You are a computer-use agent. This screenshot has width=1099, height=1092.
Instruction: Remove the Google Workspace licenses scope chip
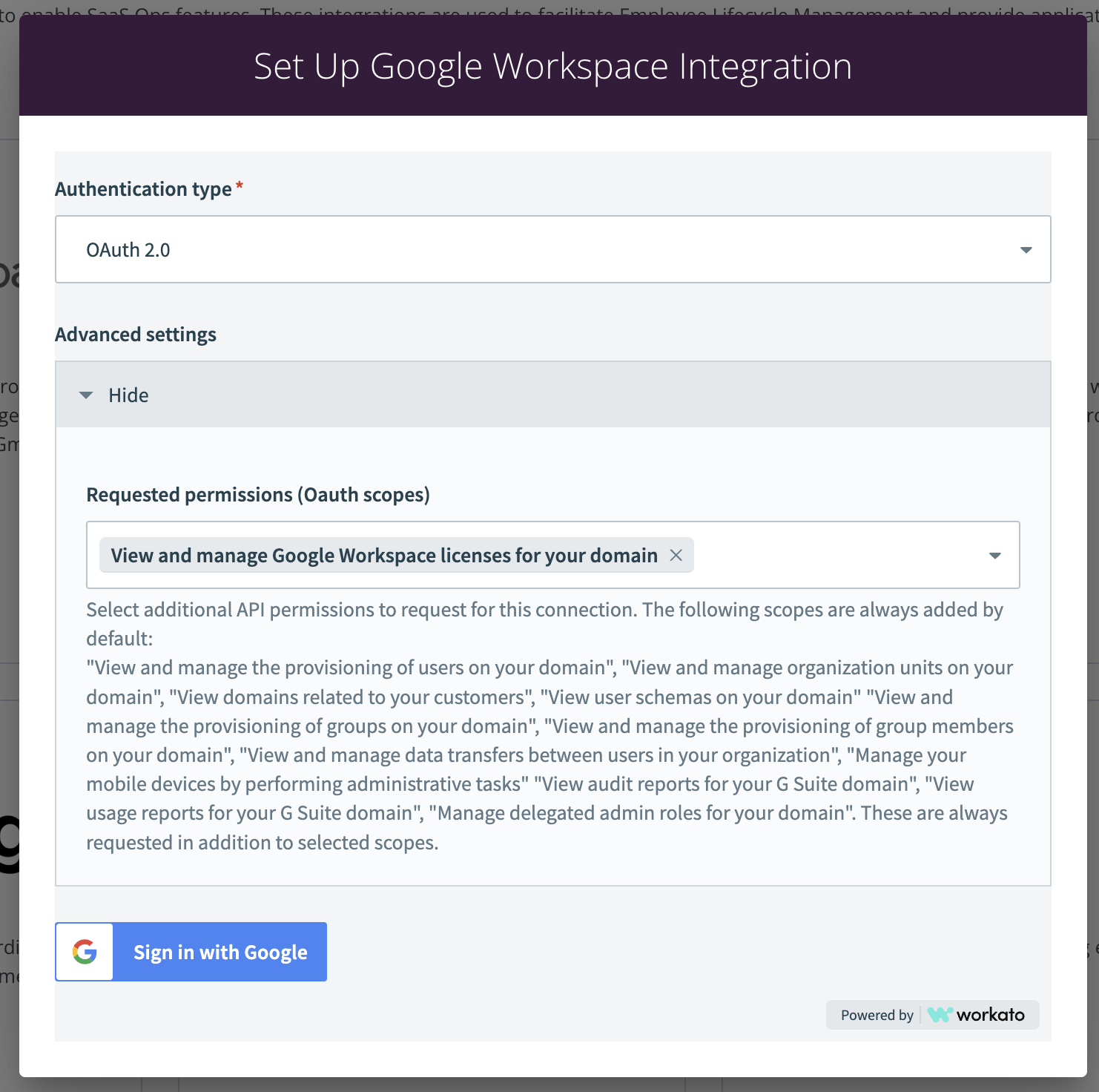point(676,555)
